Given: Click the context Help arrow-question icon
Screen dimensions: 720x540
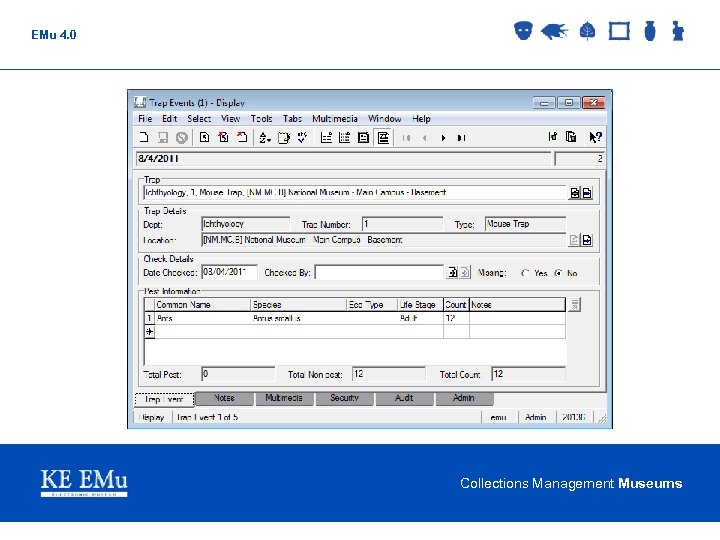Looking at the screenshot, I should click(x=595, y=137).
